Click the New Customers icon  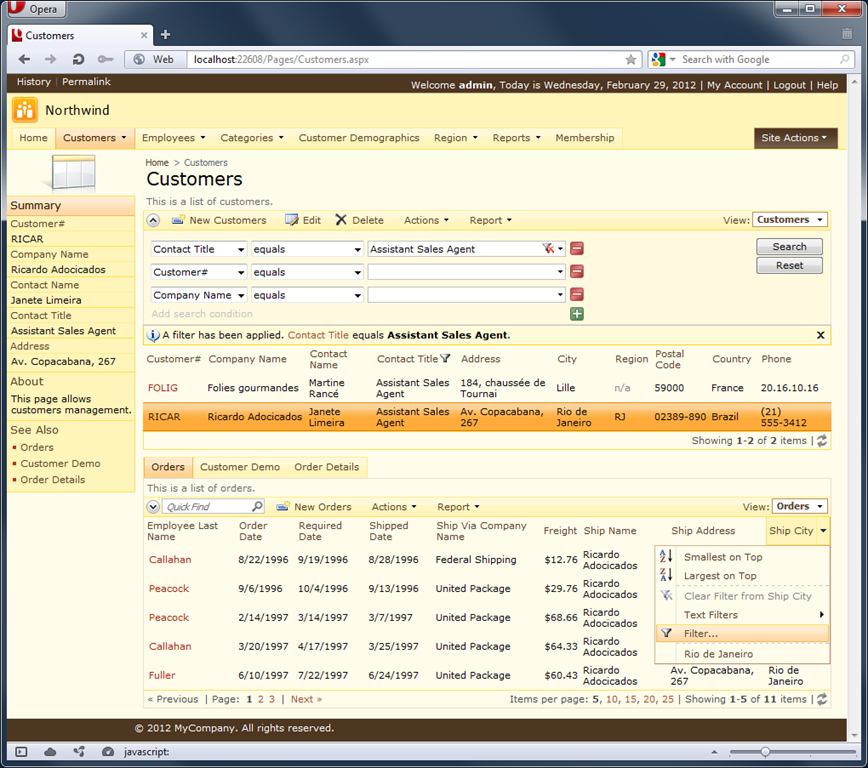[178, 220]
